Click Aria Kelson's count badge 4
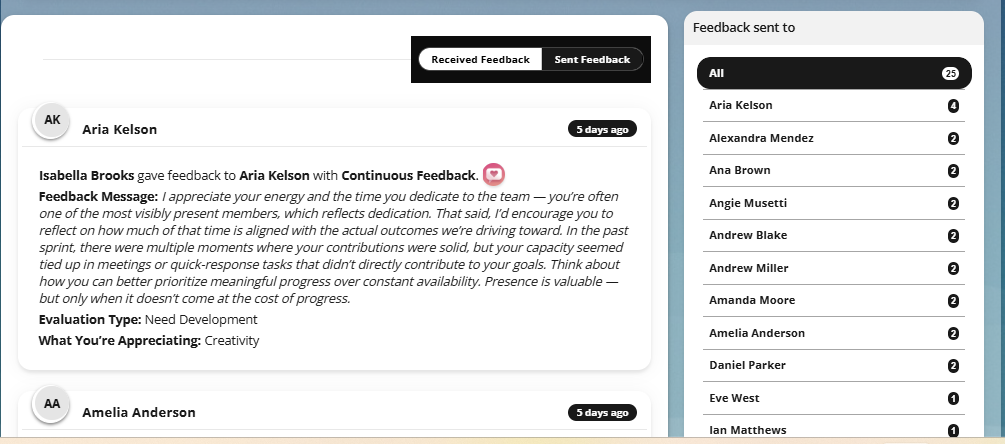Image resolution: width=1005 pixels, height=444 pixels. click(x=953, y=106)
